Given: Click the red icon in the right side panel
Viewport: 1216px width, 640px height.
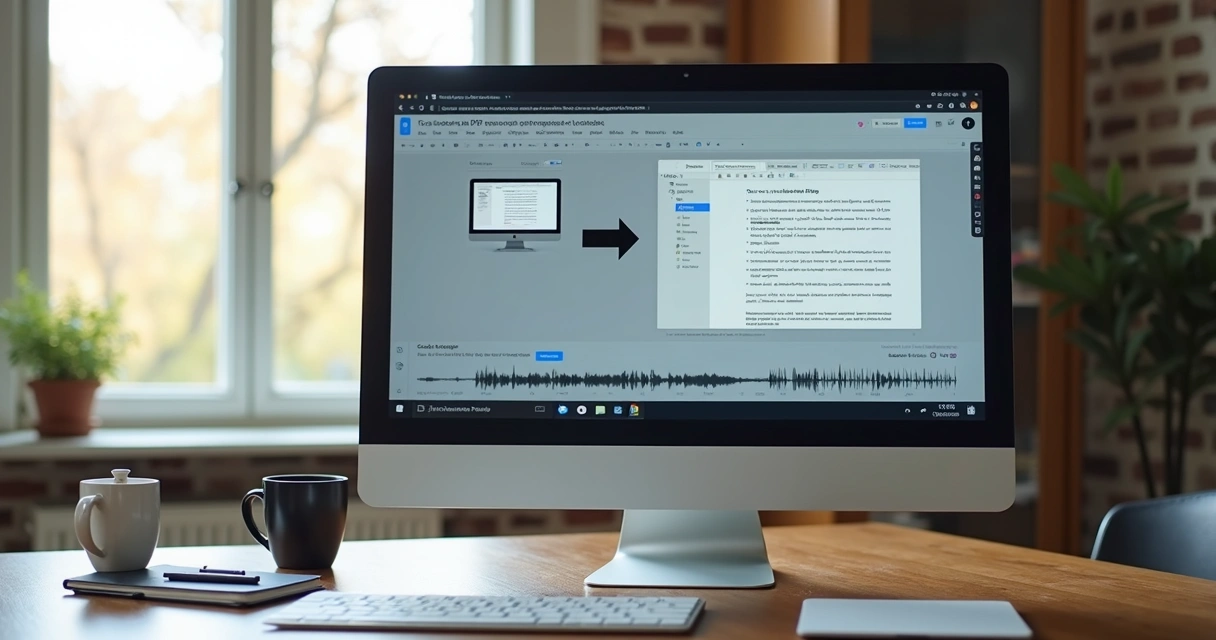Looking at the screenshot, I should coord(977,196).
